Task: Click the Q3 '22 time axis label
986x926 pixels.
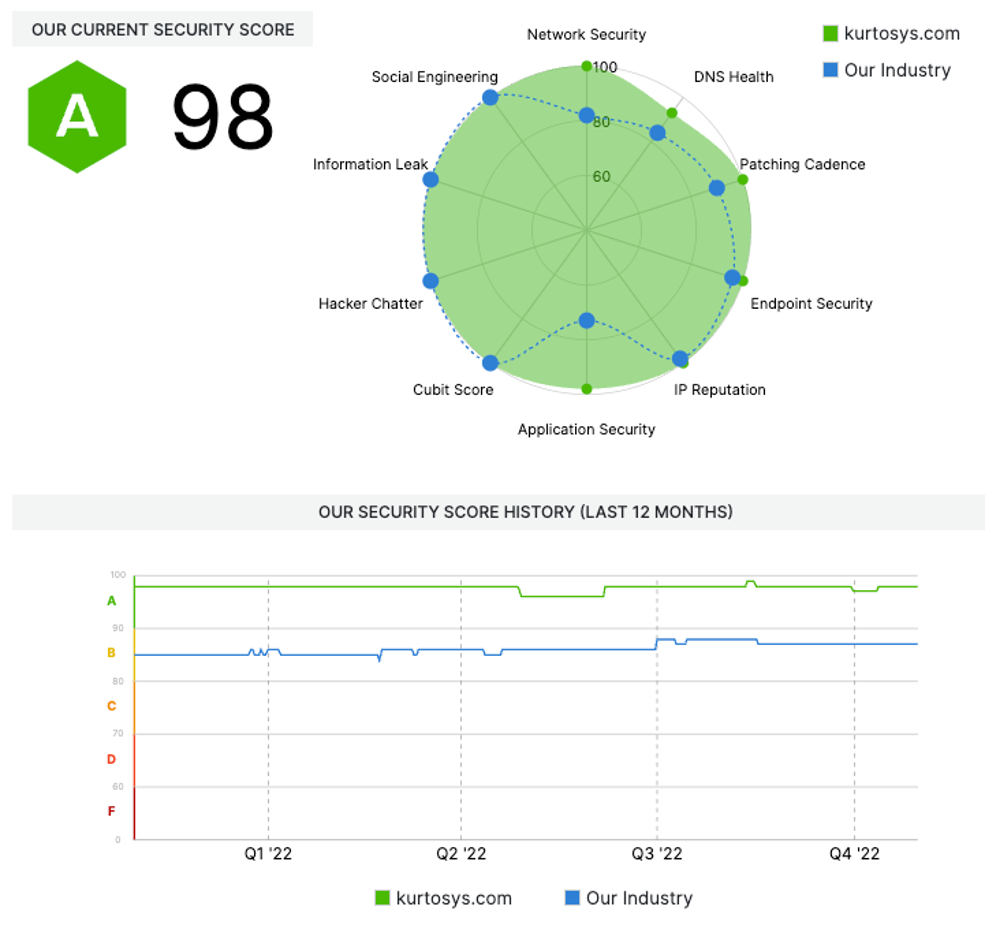Action: (656, 854)
